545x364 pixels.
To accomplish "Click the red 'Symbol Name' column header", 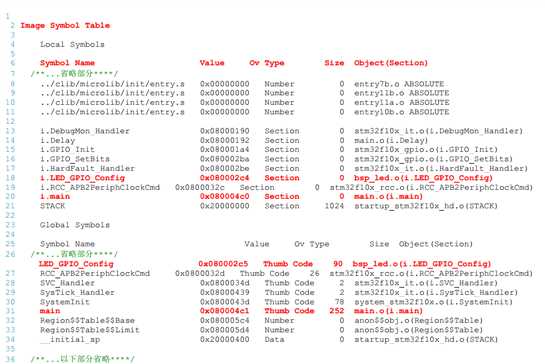I will (67, 63).
